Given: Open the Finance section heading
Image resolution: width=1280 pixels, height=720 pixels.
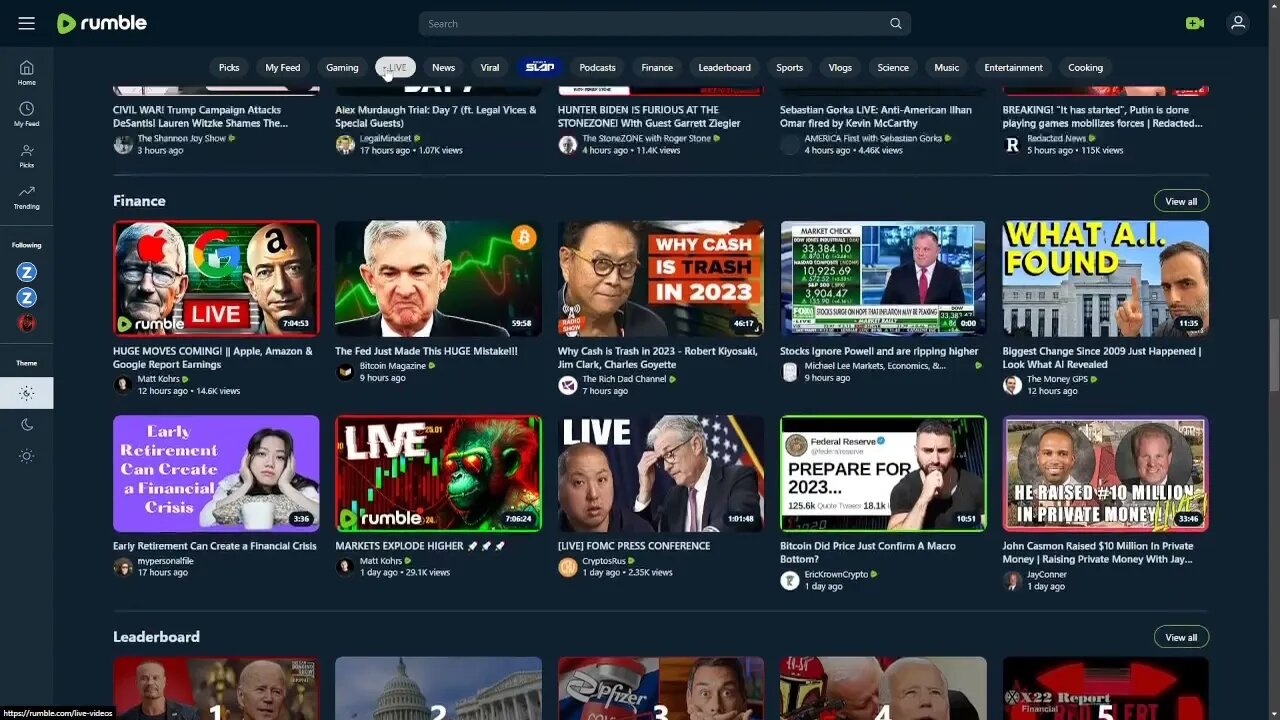Looking at the screenshot, I should [x=139, y=201].
